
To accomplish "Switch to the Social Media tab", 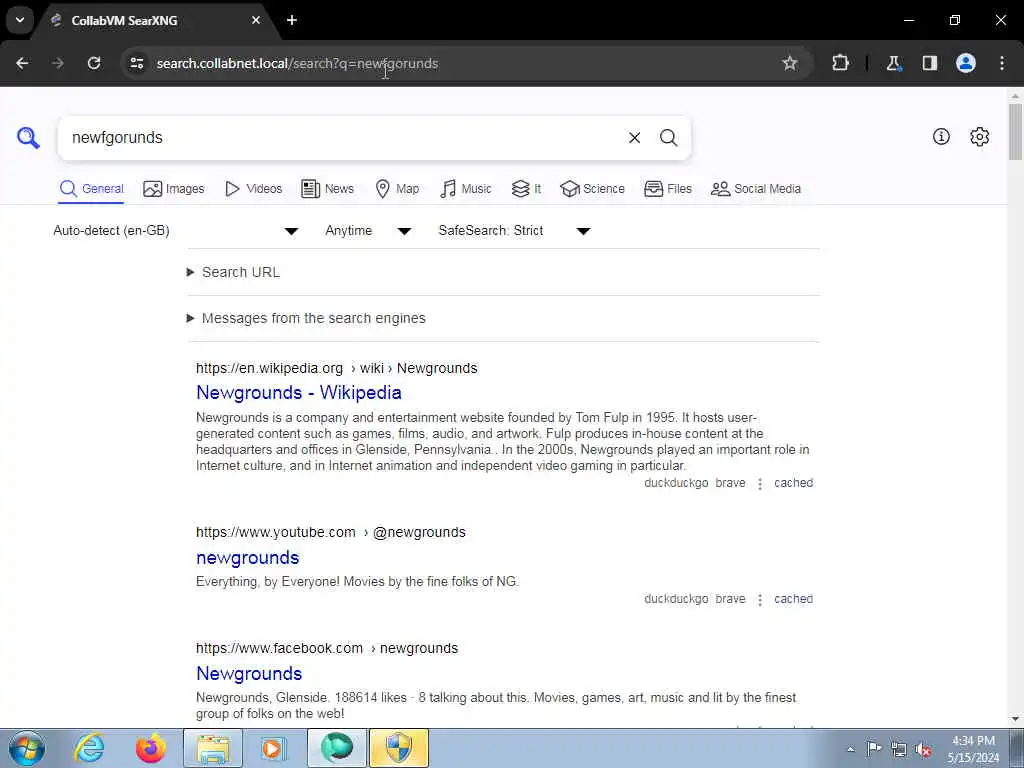I will (x=756, y=189).
